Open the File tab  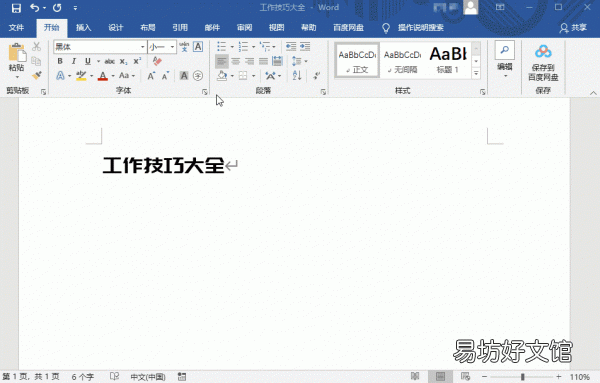[x=16, y=28]
